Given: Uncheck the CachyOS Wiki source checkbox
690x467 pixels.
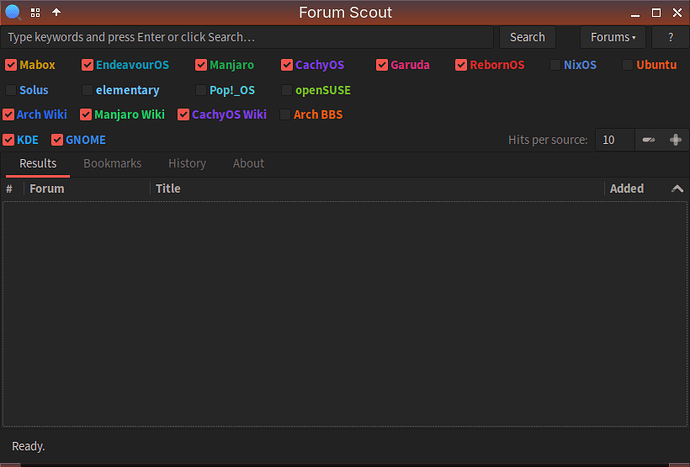Looking at the screenshot, I should (x=184, y=115).
